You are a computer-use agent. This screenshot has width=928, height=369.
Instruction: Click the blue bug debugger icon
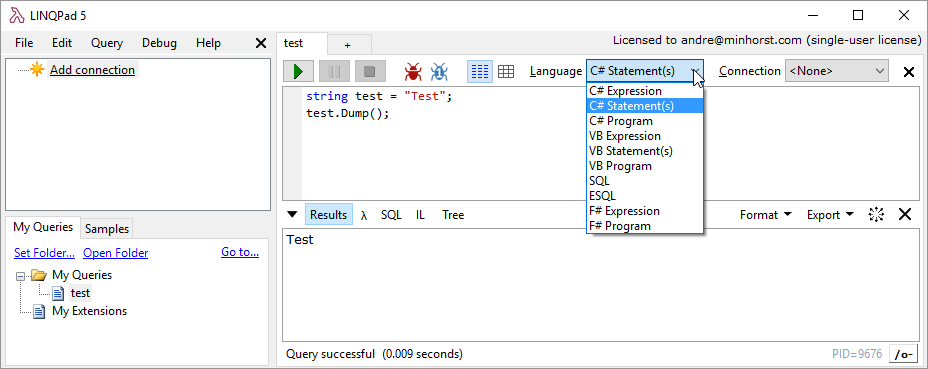click(x=439, y=72)
